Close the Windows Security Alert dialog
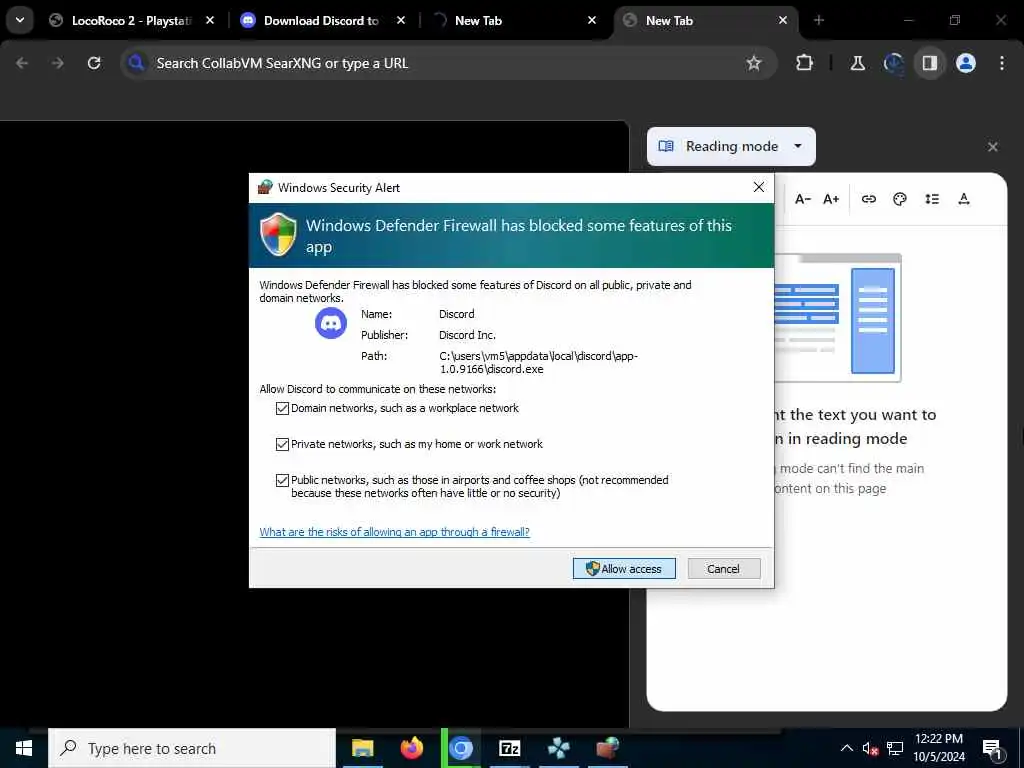Screen dimensions: 1024x768 point(758,187)
